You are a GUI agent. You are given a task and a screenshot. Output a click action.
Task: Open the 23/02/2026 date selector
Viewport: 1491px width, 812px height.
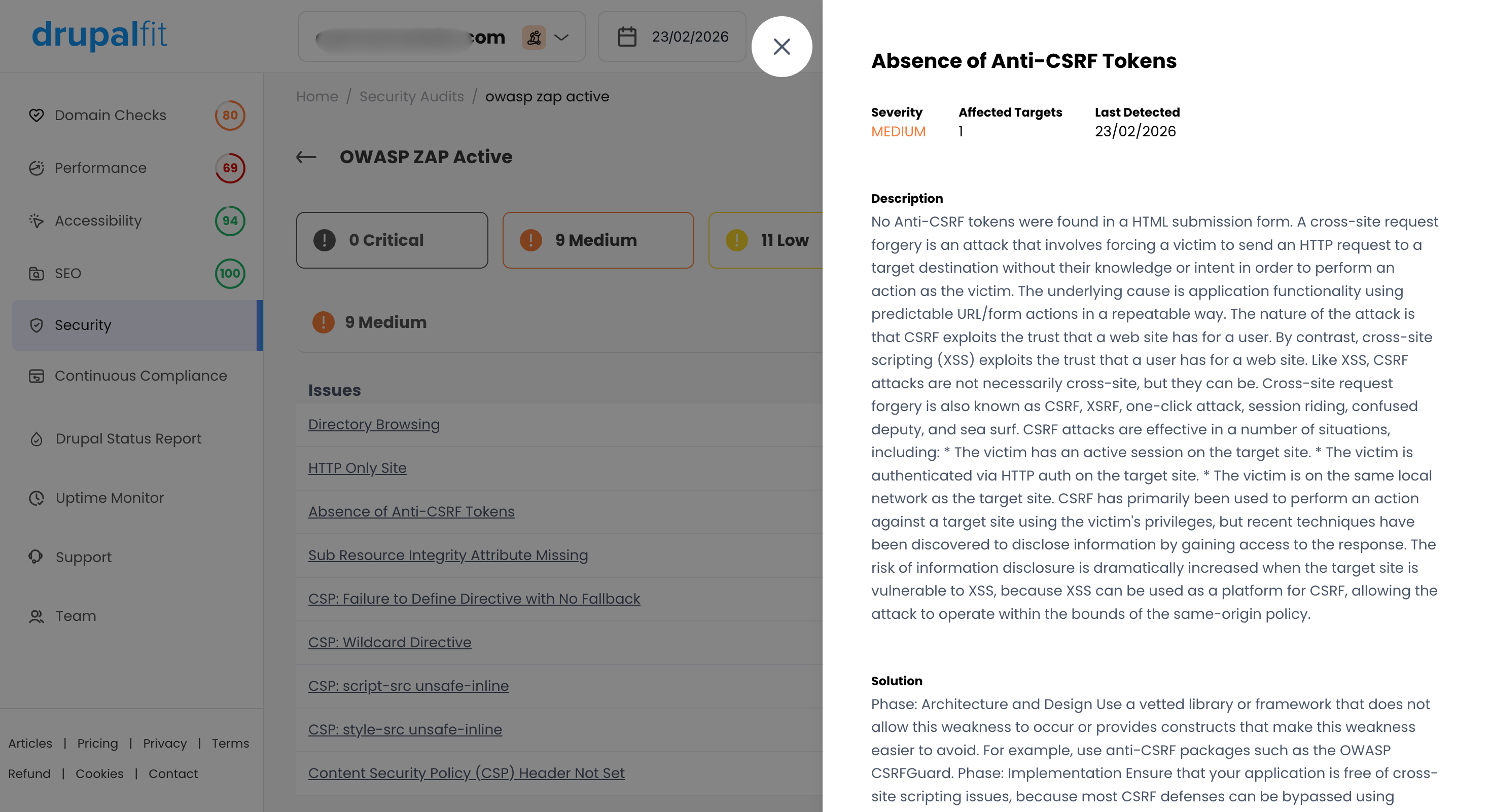671,36
